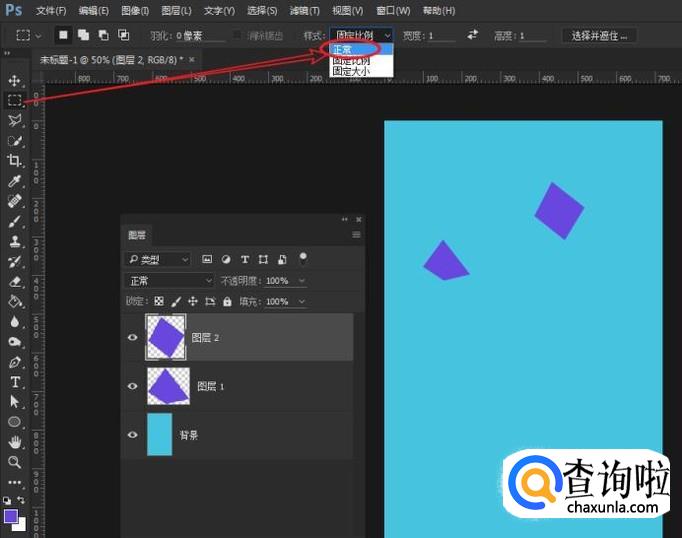Select the Eyedropper tool
The width and height of the screenshot is (682, 538).
[14, 181]
